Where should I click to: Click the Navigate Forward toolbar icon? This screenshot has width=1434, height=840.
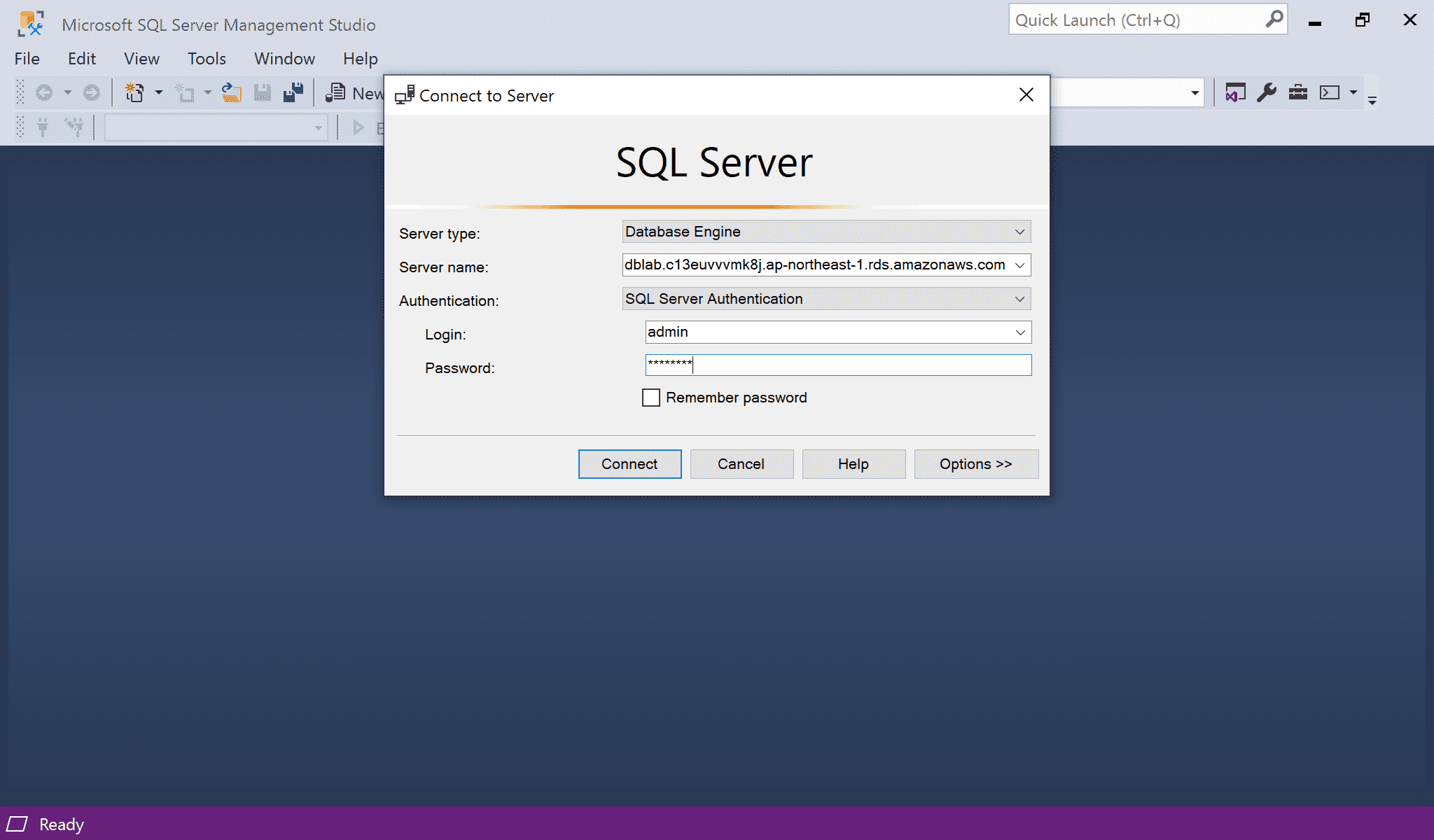[x=91, y=92]
